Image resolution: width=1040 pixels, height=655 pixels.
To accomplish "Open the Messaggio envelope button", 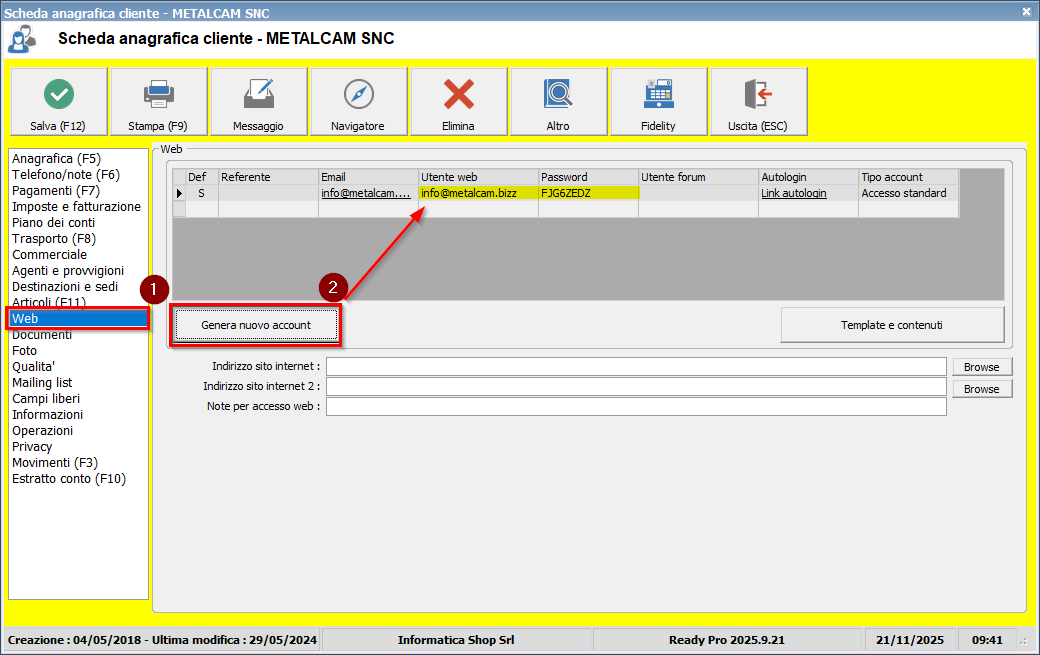I will 258,101.
